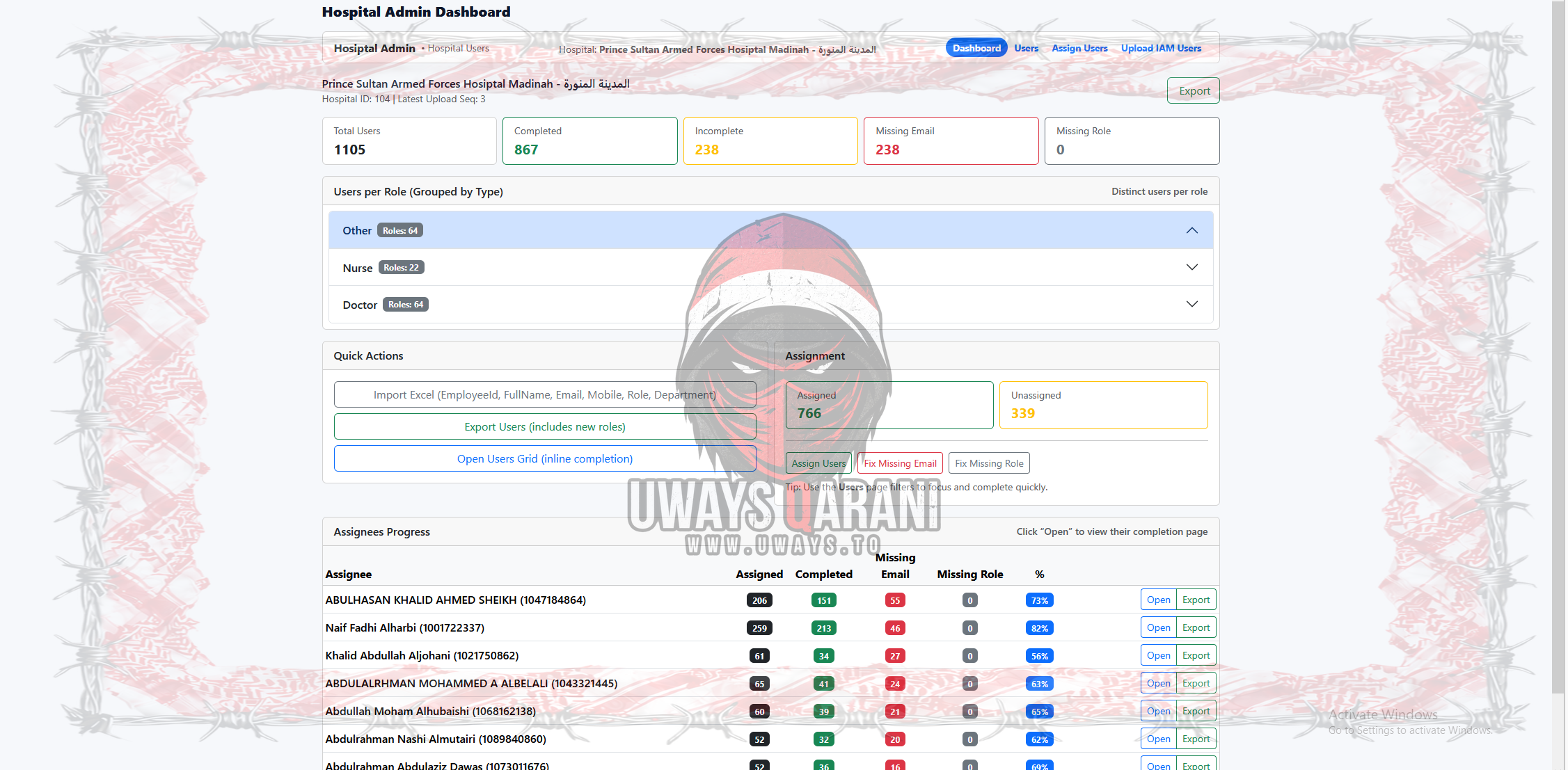Click the Completed 867 card
Viewport: 1568px width, 770px height.
[x=590, y=141]
